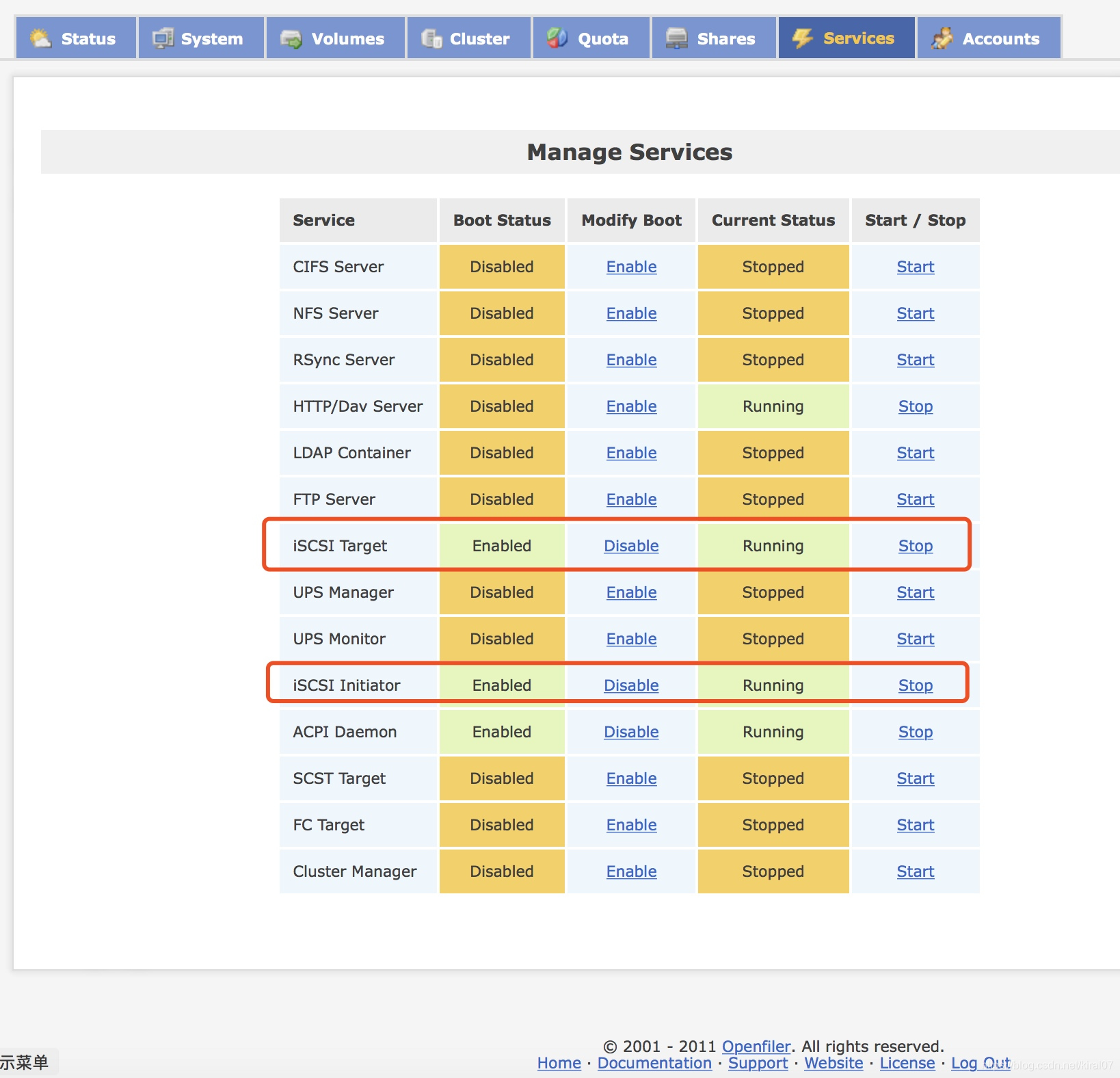Viewport: 1120px width, 1078px height.
Task: Open the Support footer link
Action: [758, 1063]
